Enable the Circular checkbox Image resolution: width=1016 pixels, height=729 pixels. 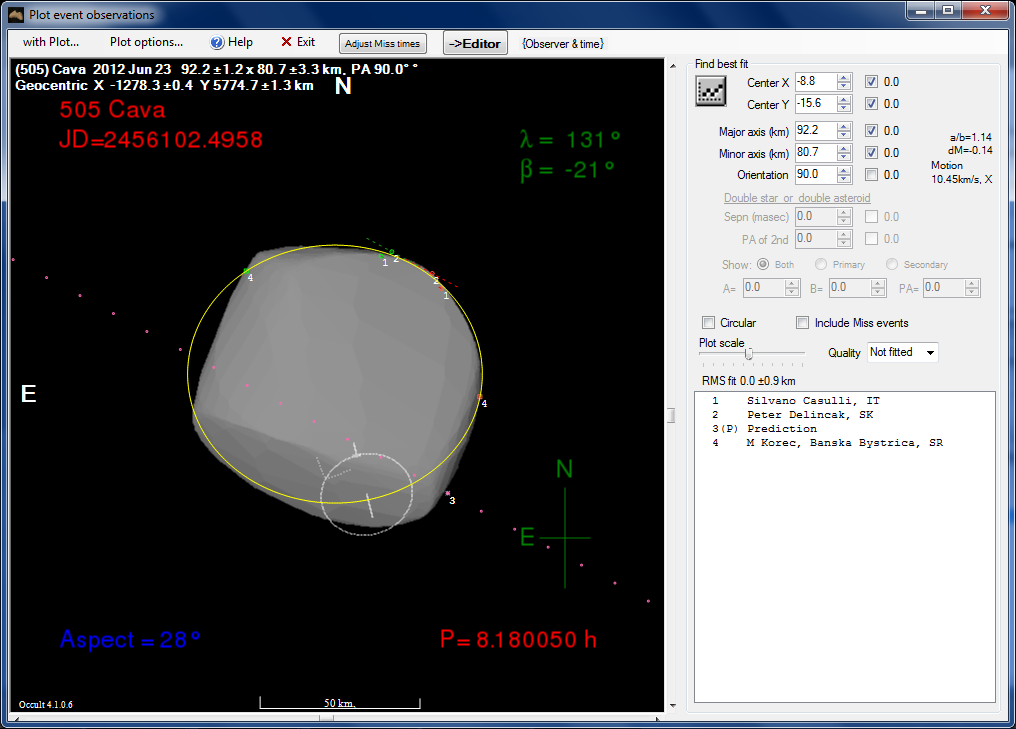tap(709, 323)
